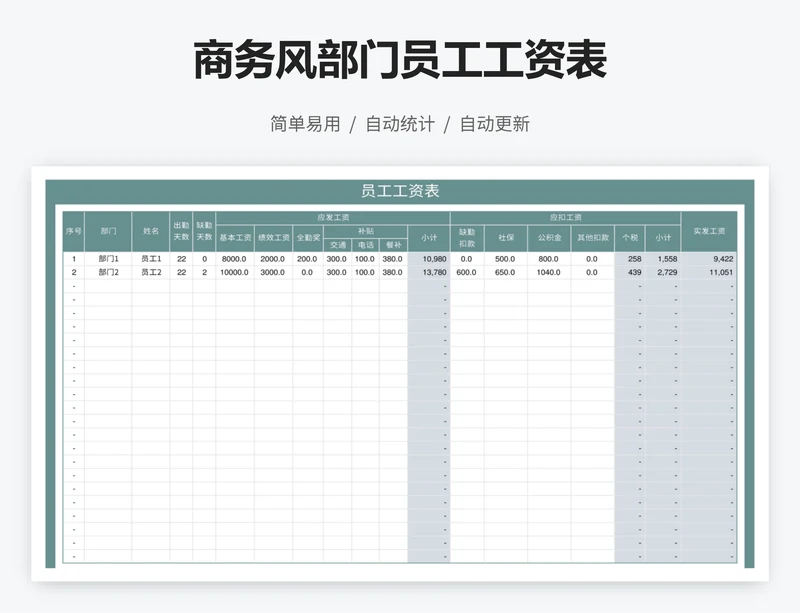
Task: Select the '实发工资' column header
Action: pos(709,231)
